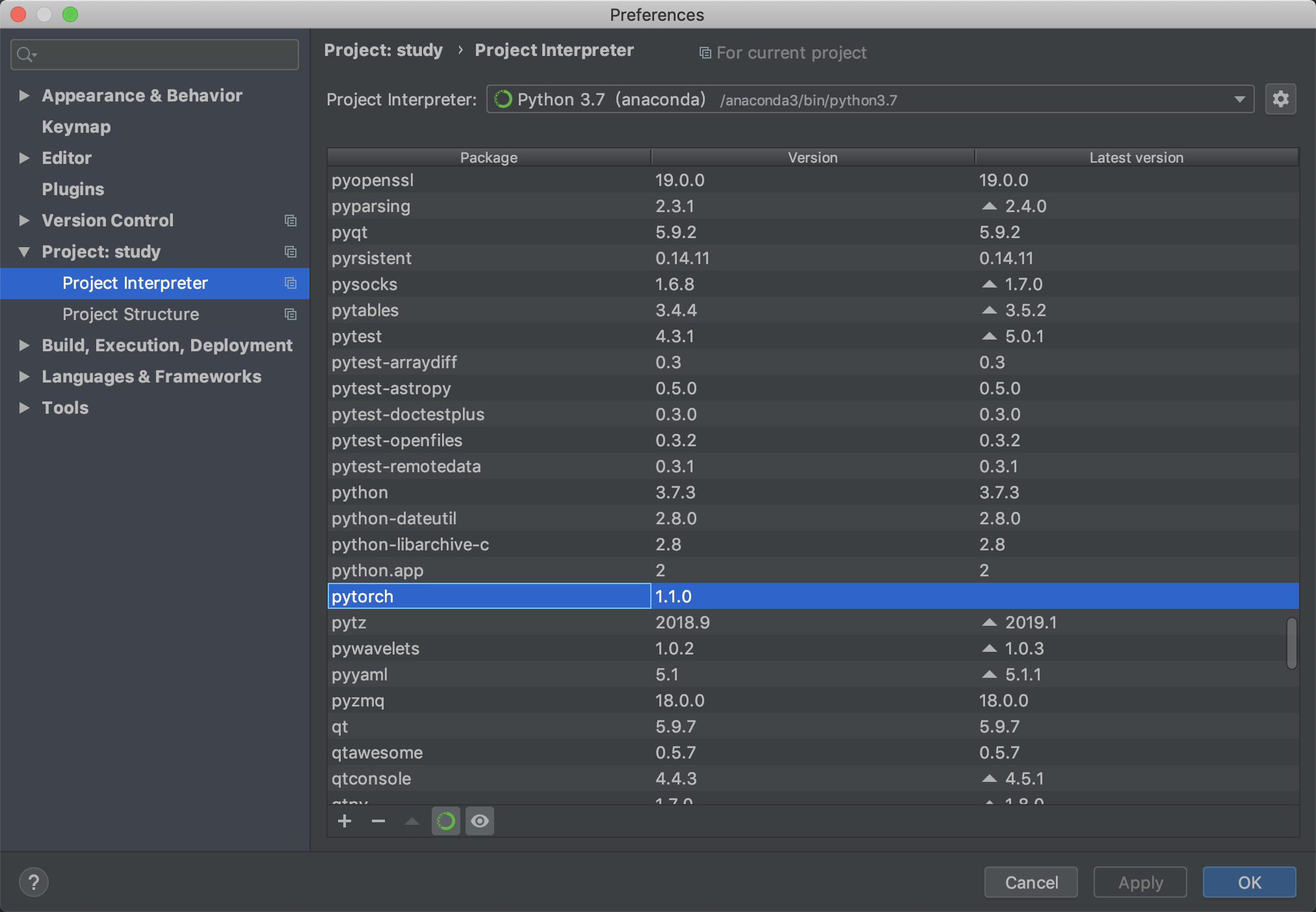1316x912 pixels.
Task: Upgrade the selected package via the arrow icon
Action: (411, 821)
